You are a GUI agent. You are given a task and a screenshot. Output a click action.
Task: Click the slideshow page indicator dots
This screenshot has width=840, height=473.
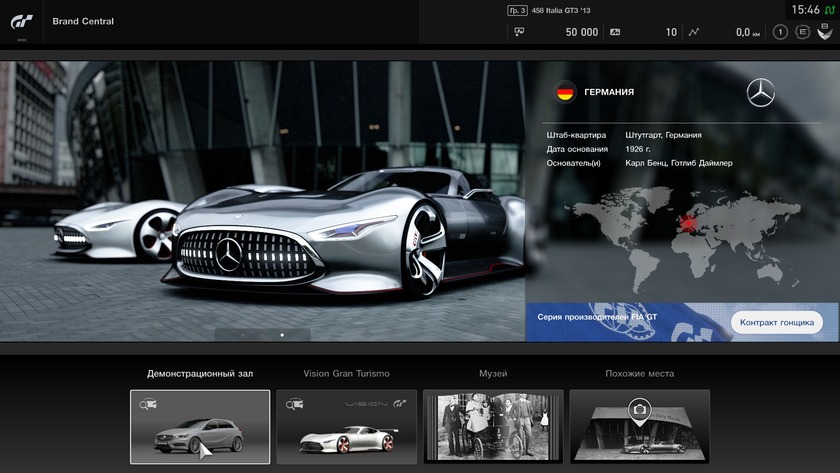262,335
